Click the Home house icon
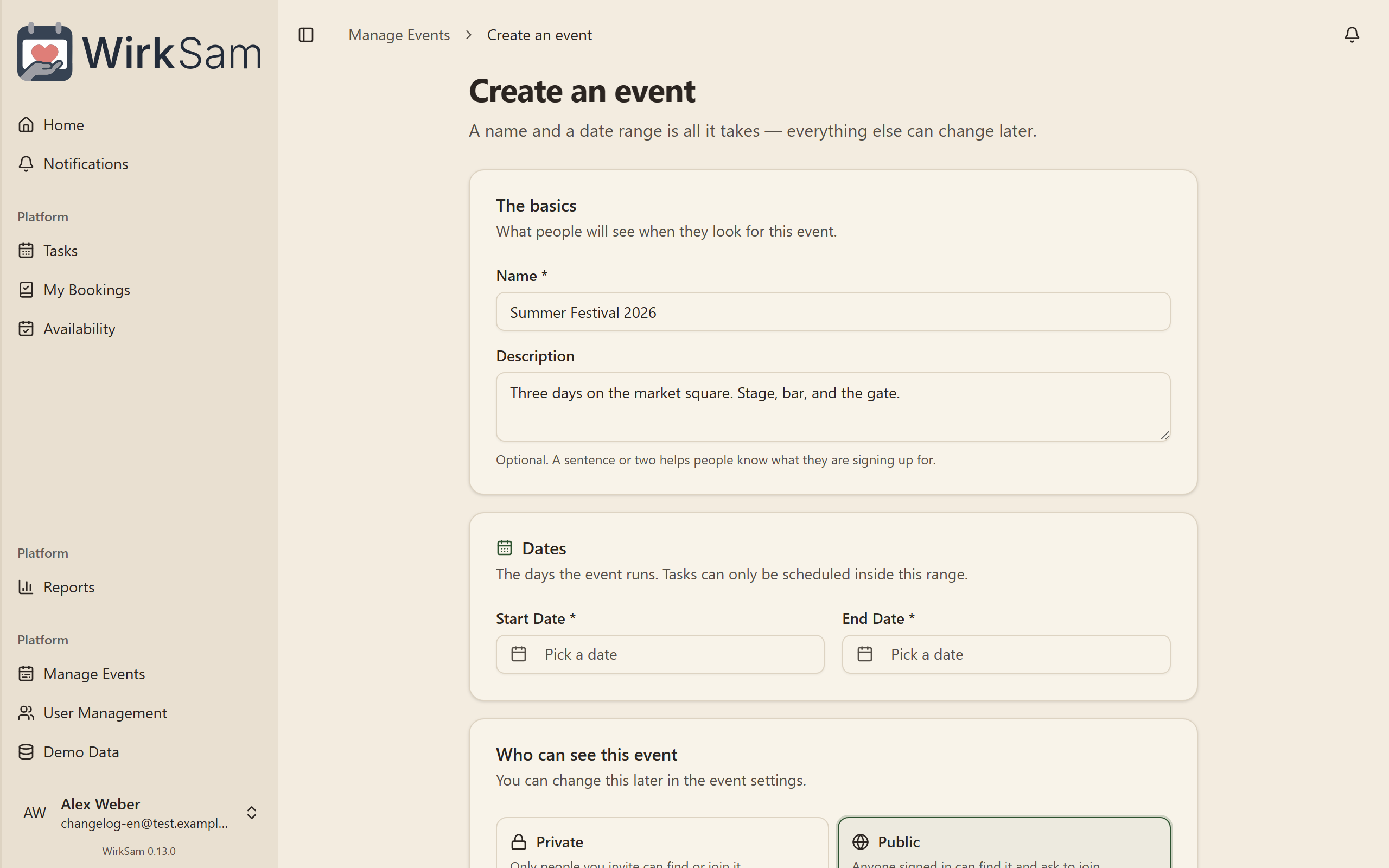The height and width of the screenshot is (868, 1389). pyautogui.click(x=26, y=125)
